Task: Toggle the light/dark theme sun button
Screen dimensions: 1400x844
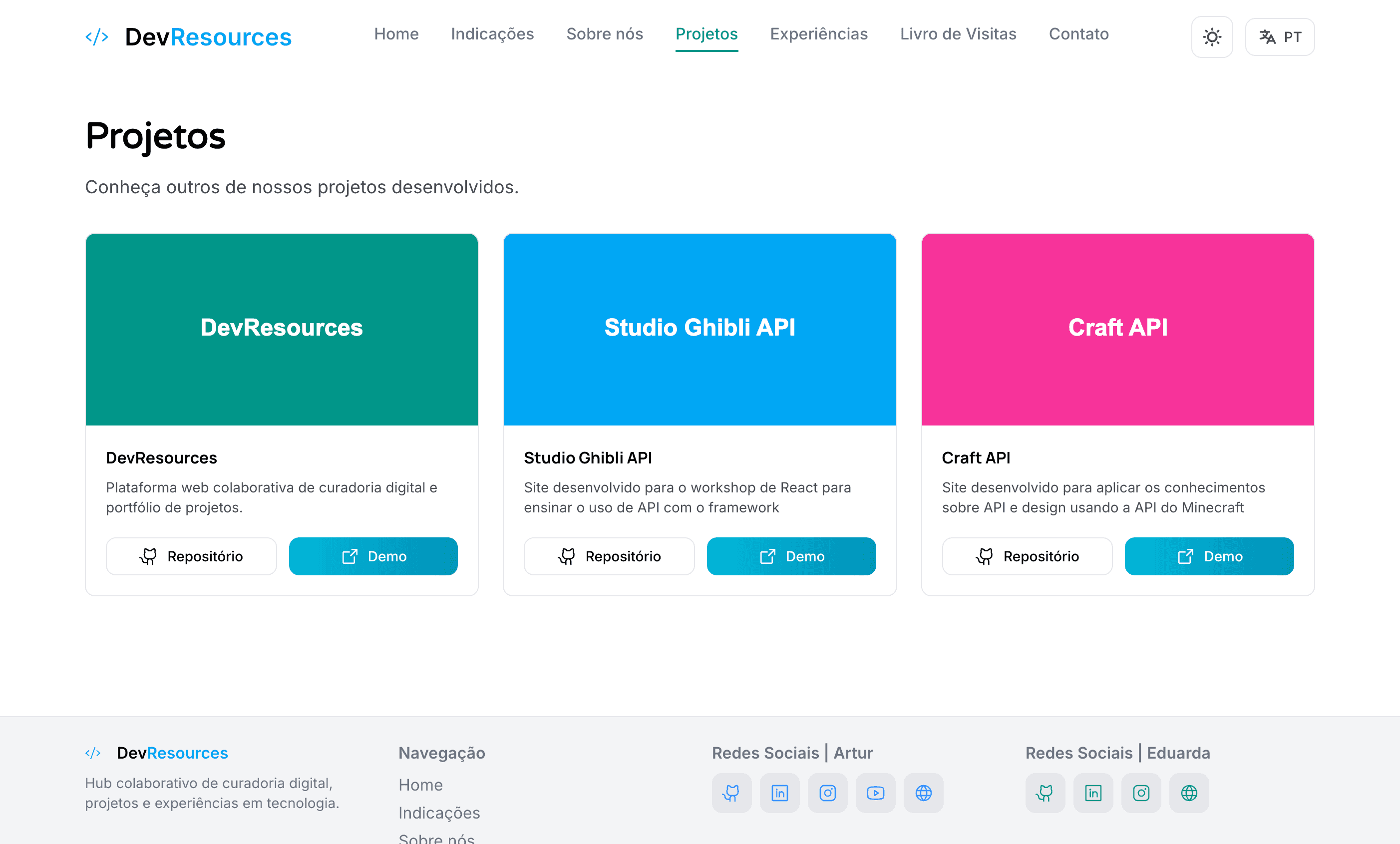Action: tap(1211, 37)
